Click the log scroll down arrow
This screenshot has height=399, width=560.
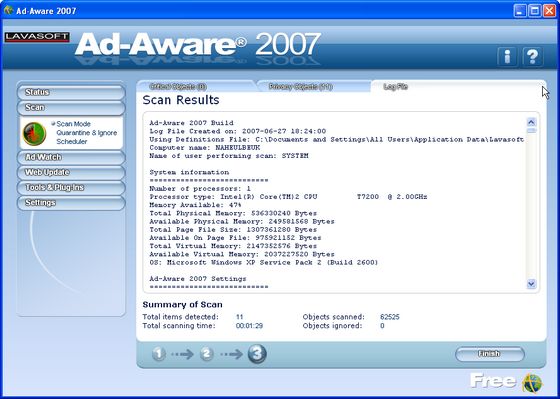click(531, 284)
